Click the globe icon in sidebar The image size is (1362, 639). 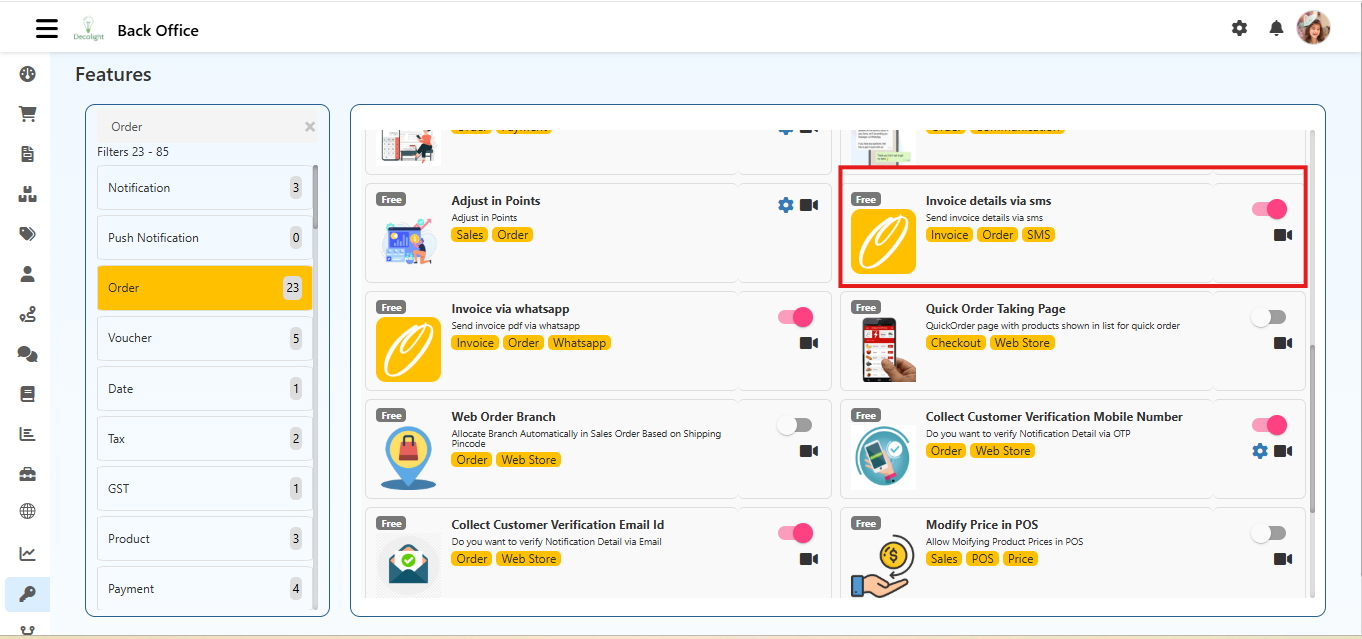[27, 511]
